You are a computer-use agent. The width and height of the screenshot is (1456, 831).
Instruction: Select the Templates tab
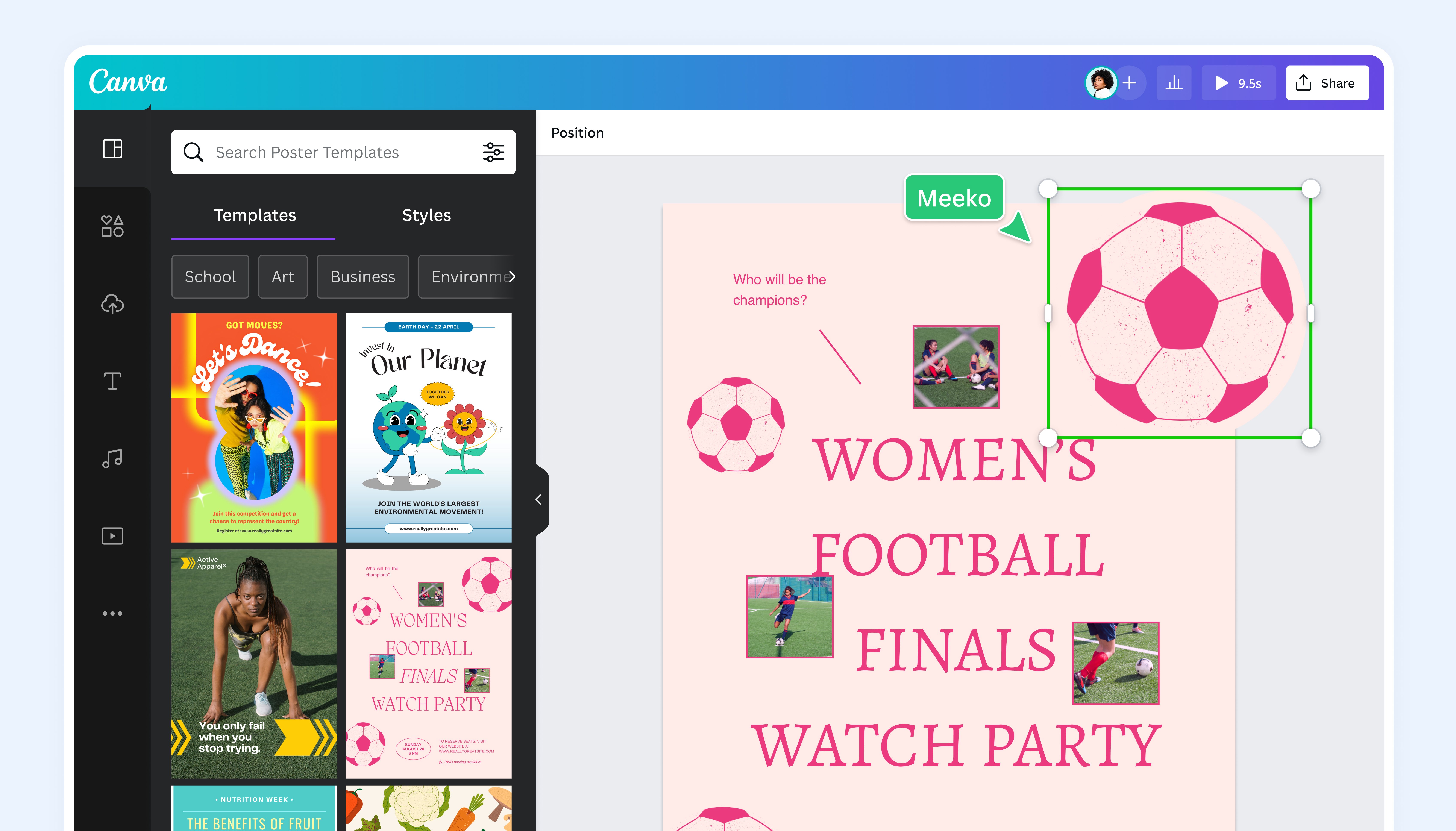point(255,216)
